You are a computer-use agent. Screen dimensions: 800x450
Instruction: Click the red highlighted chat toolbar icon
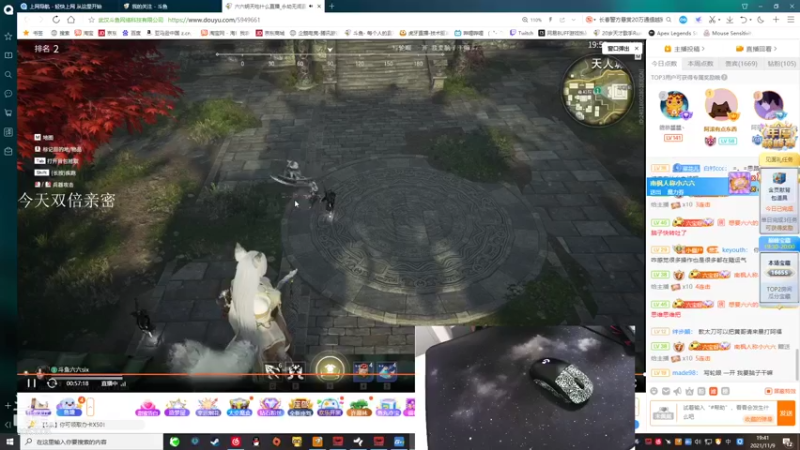(713, 391)
